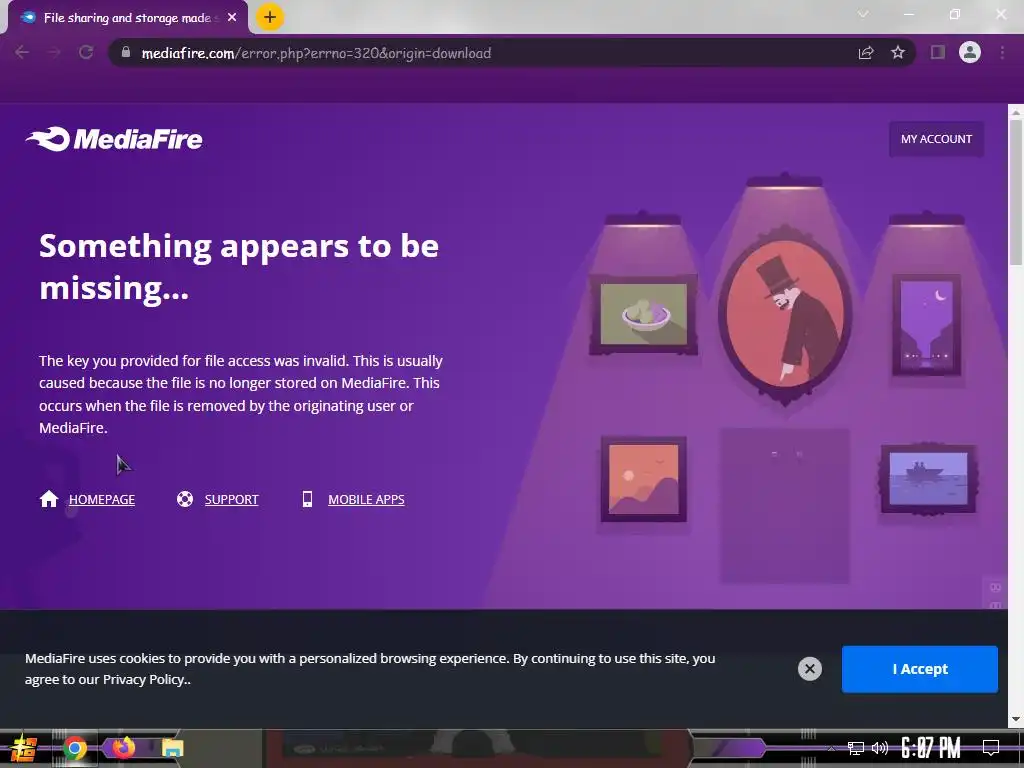The width and height of the screenshot is (1024, 768).
Task: Click 'Something appears to be missing...' heading
Action: [239, 266]
